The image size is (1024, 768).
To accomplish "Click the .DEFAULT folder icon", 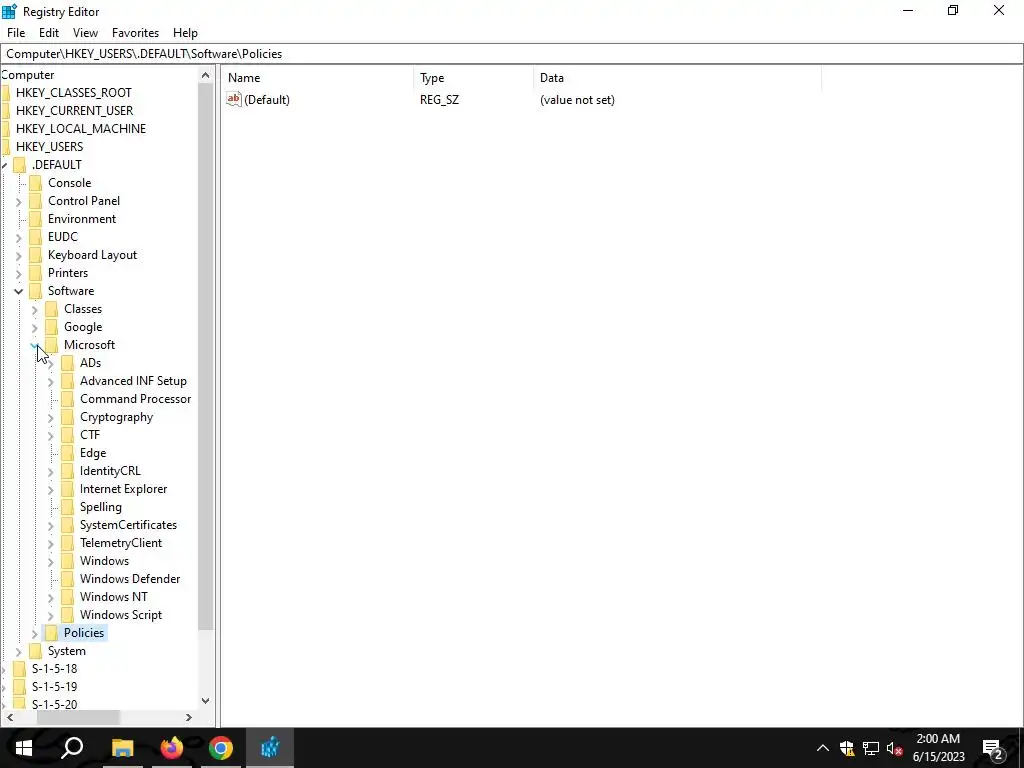I will click(20, 165).
